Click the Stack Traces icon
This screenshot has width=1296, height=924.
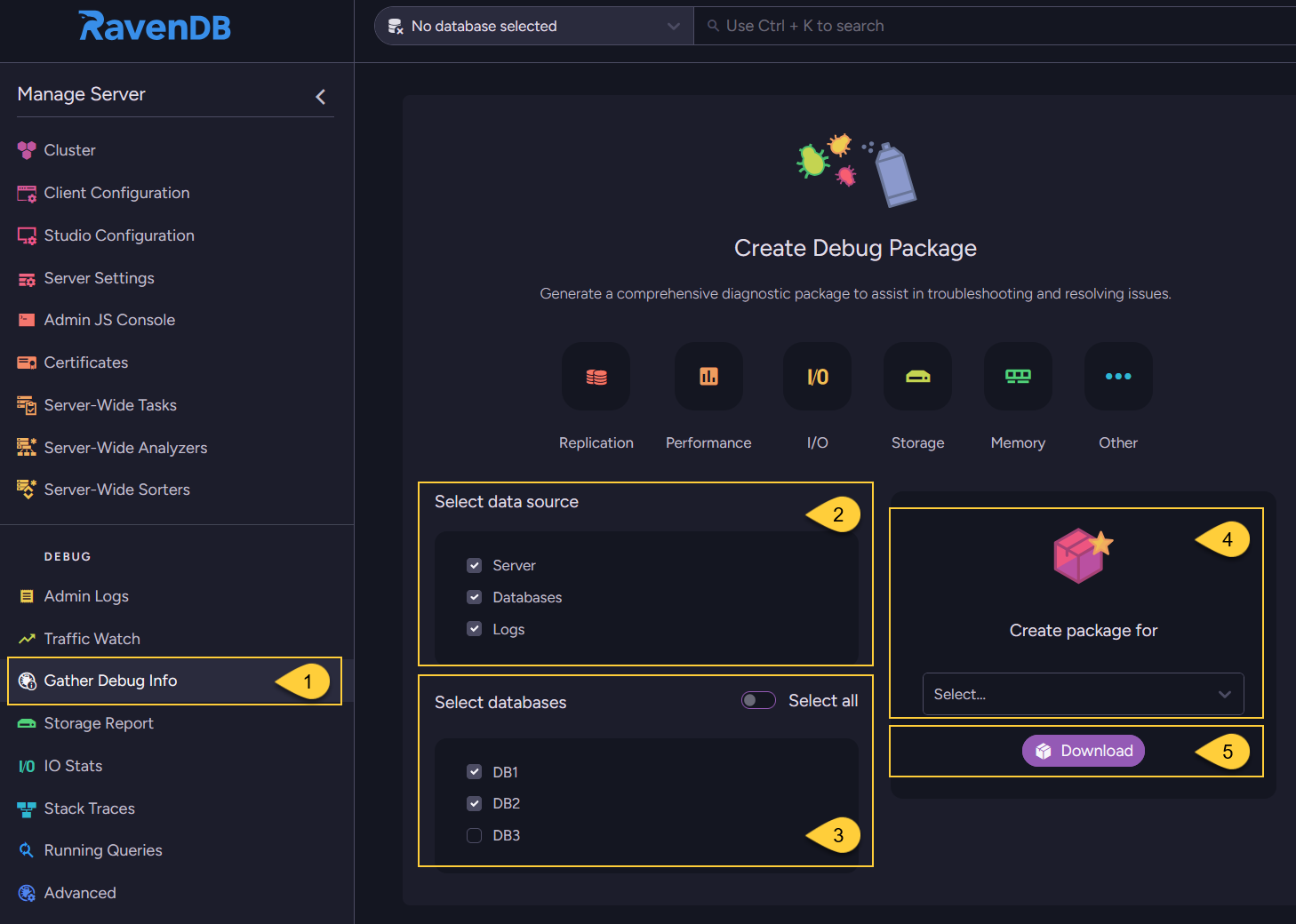coord(27,808)
